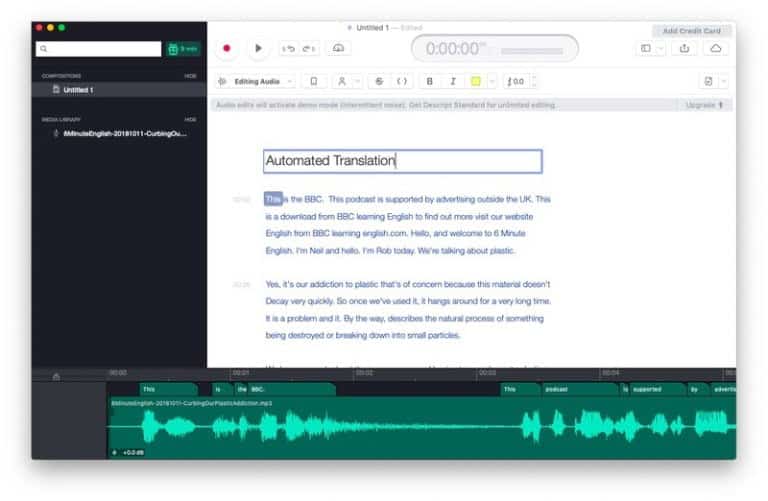Screen dimensions: 768x501
Task: Select the "podcast" word clip on the timeline
Action: coord(580,389)
